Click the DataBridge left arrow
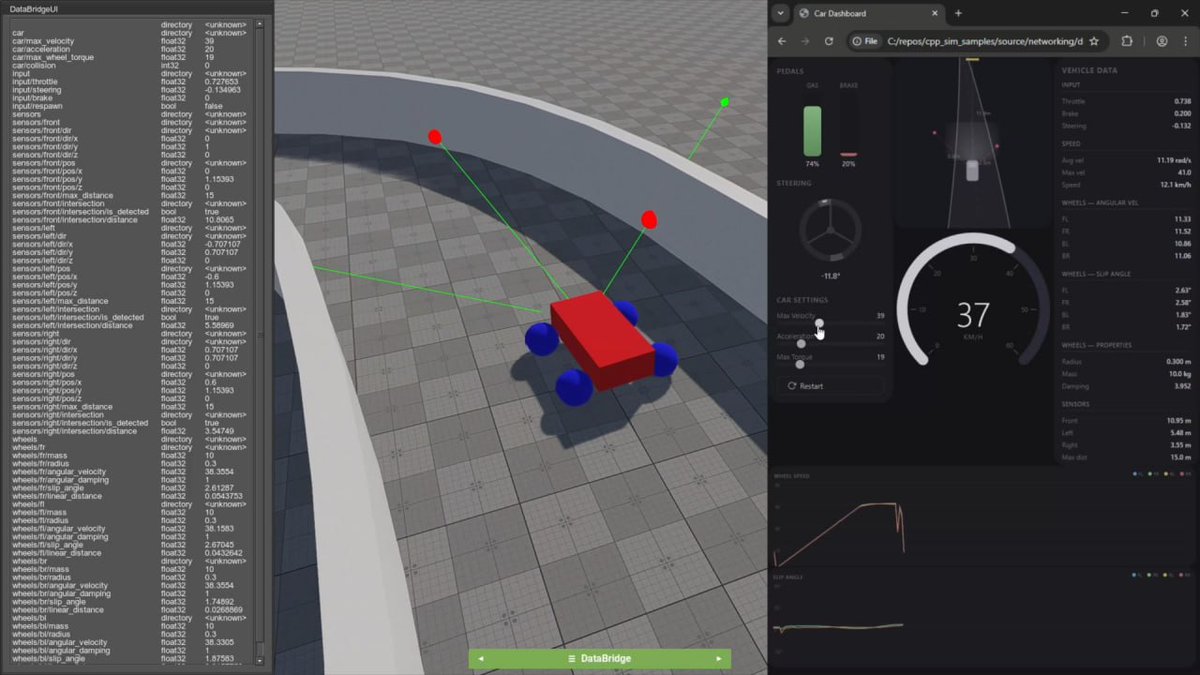The width and height of the screenshot is (1200, 675). click(x=480, y=658)
